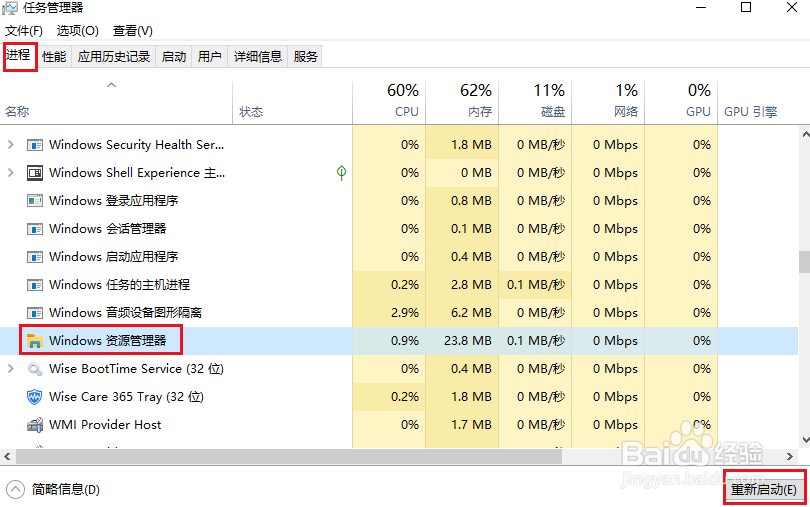Switch to the 用户 tab

click(209, 56)
